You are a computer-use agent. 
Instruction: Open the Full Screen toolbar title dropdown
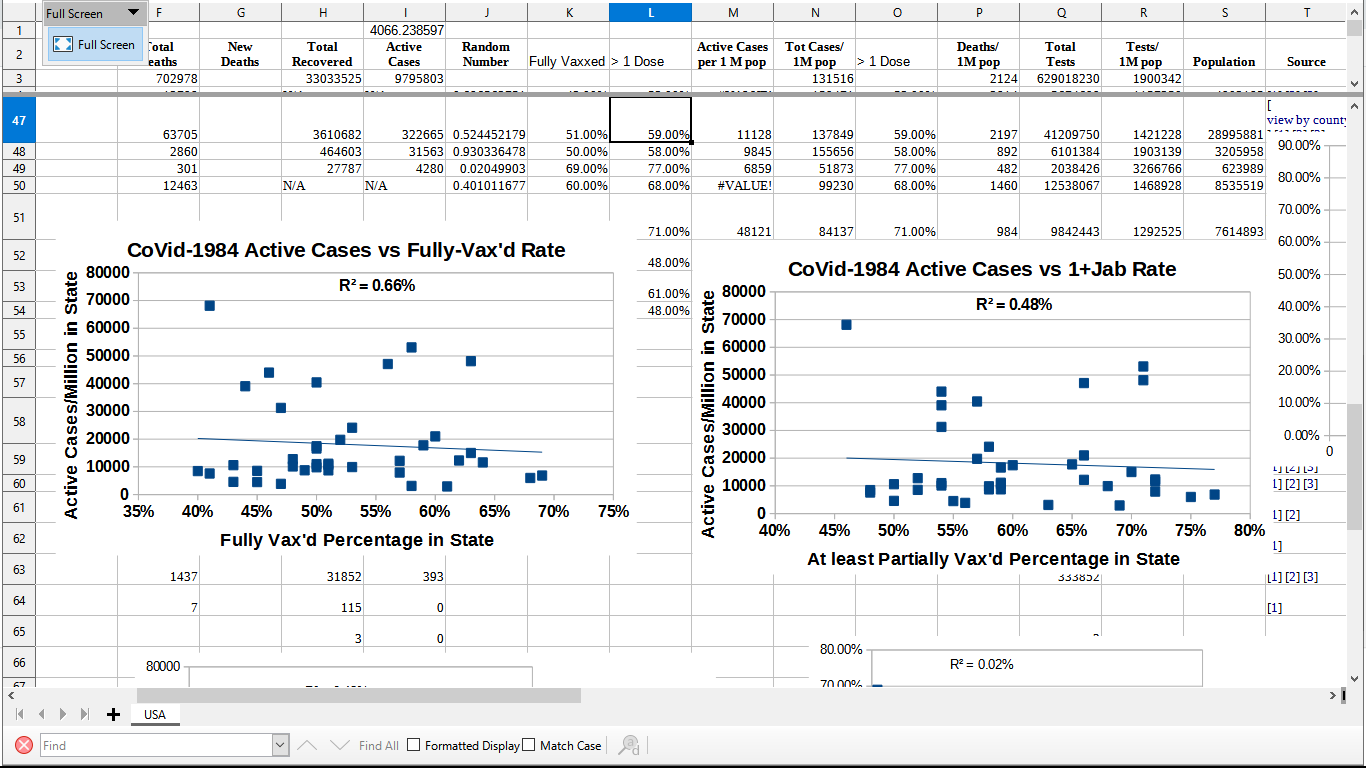tap(134, 13)
